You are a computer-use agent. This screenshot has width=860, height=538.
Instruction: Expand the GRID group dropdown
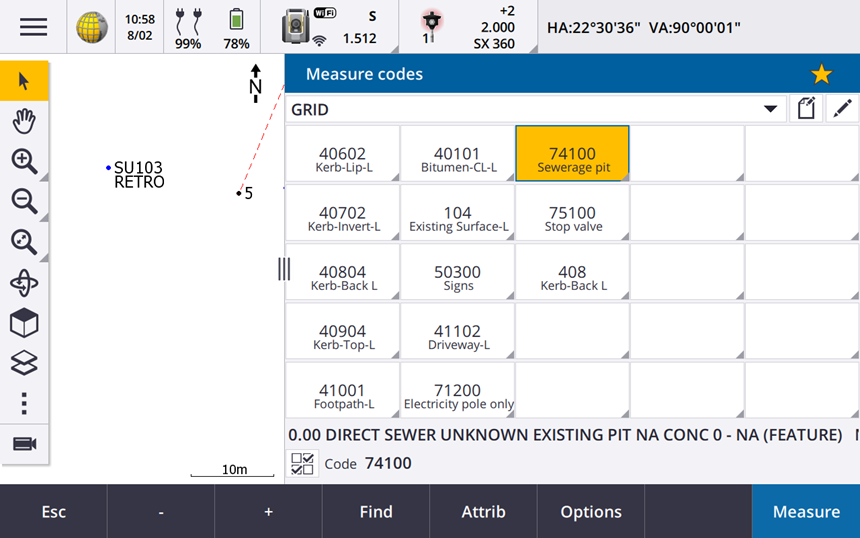[x=769, y=109]
